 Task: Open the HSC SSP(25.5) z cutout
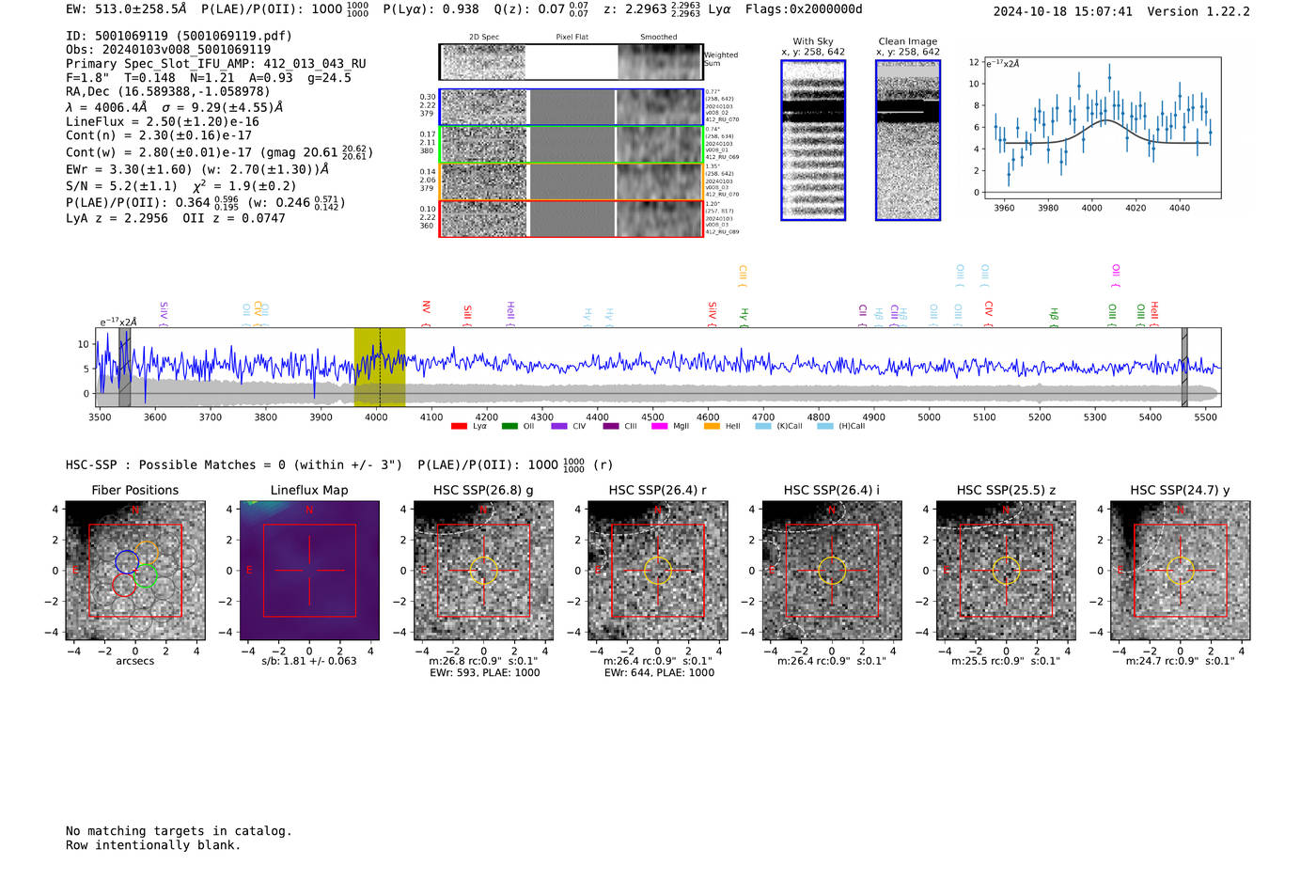[x=1006, y=571]
